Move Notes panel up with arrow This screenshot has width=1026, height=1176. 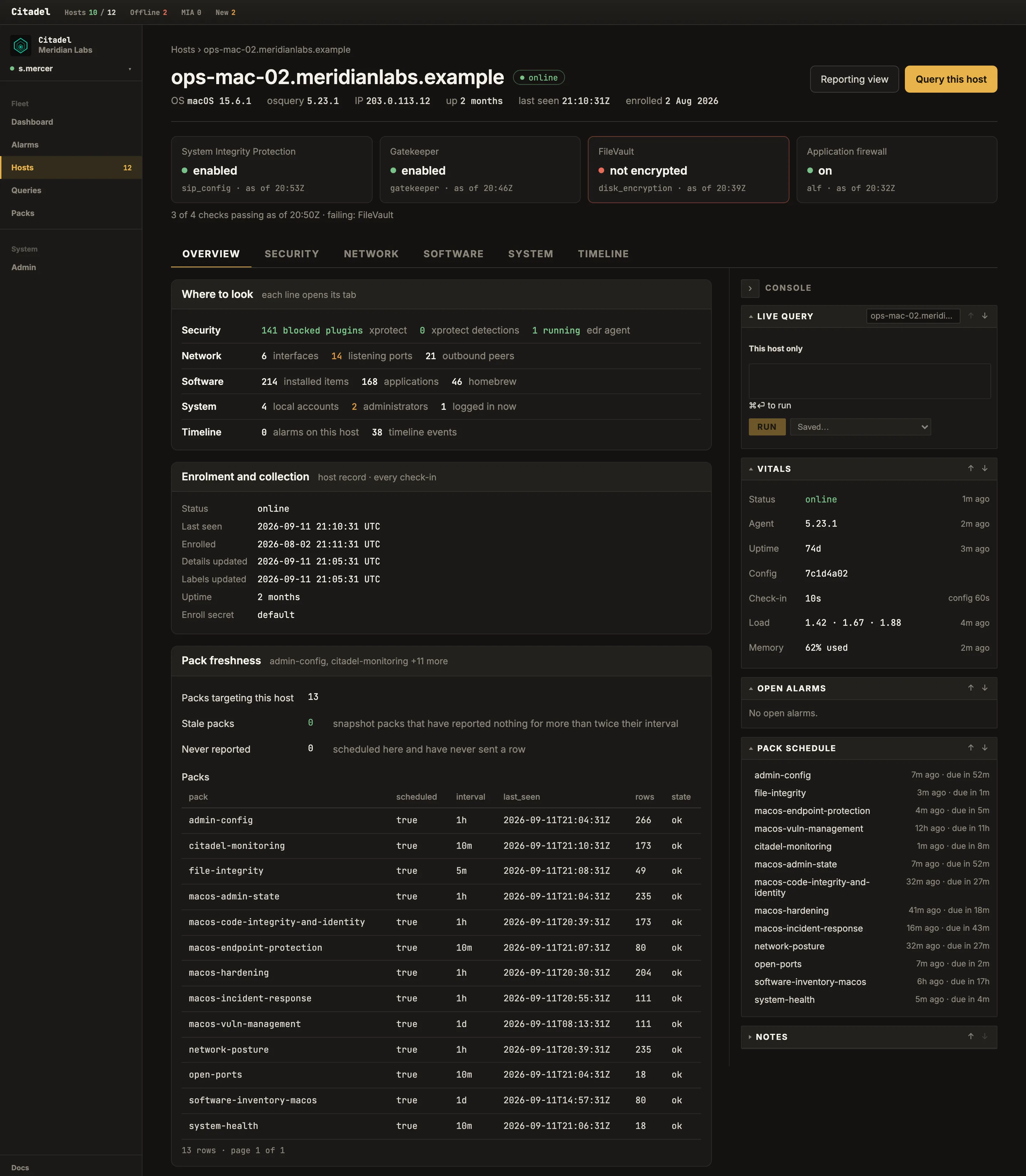(x=971, y=1036)
